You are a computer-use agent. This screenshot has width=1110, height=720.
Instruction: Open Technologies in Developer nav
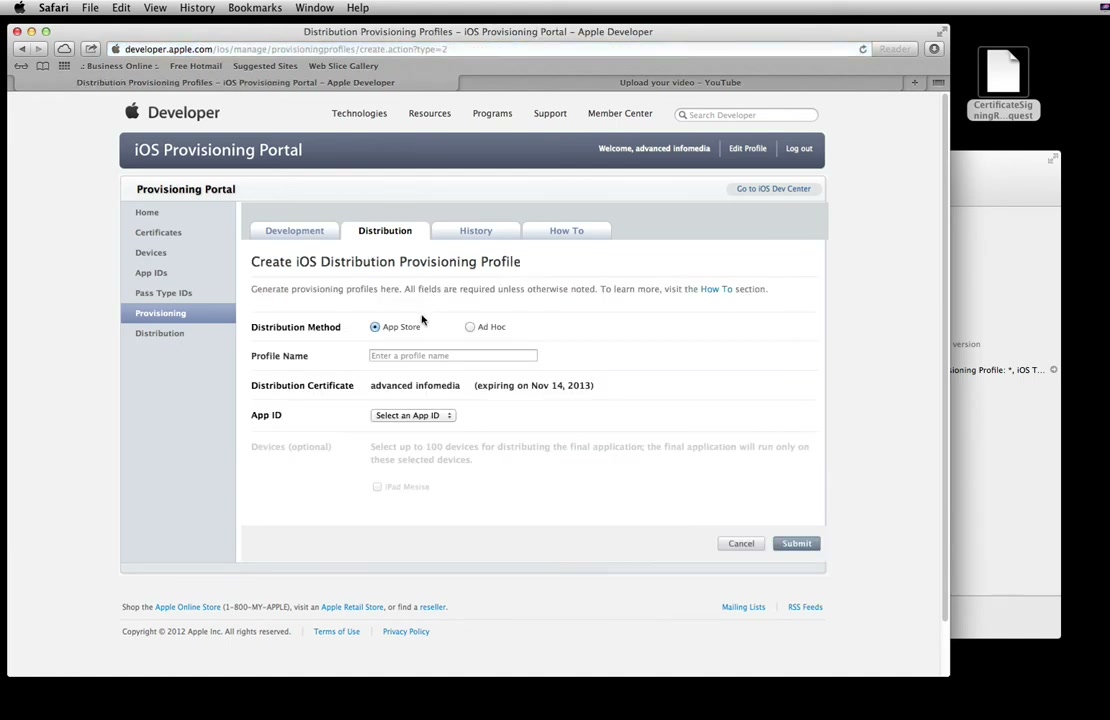point(359,113)
